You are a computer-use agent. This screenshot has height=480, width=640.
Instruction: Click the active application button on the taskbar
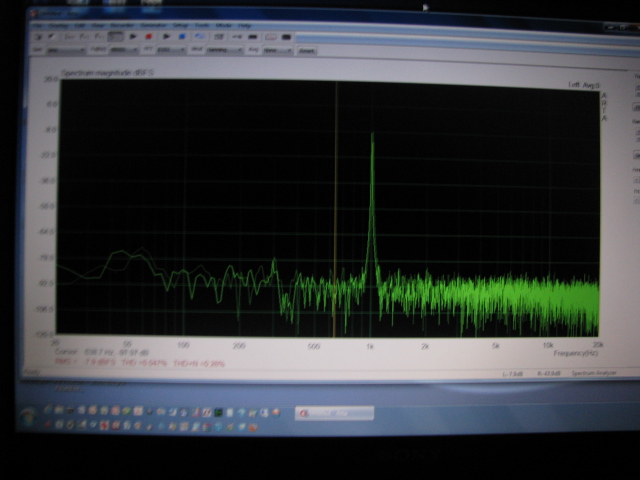tap(334, 413)
